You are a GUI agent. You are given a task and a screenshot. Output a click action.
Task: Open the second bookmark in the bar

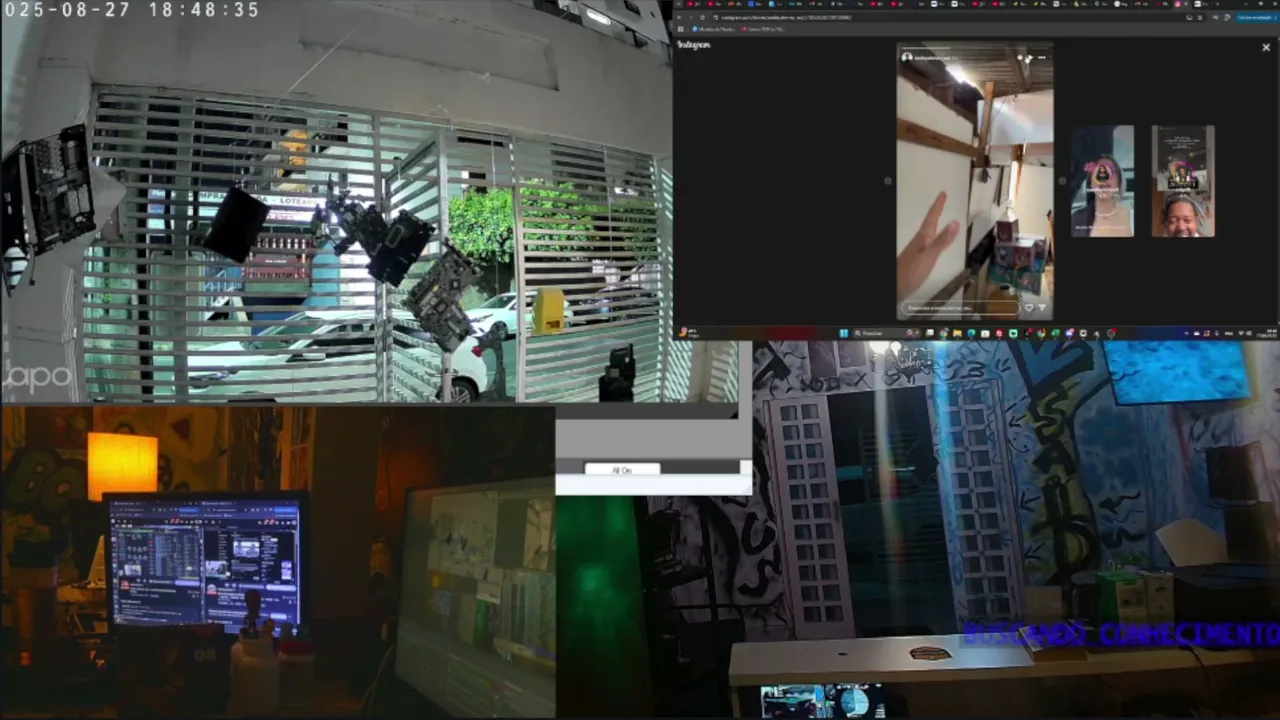pyautogui.click(x=765, y=29)
